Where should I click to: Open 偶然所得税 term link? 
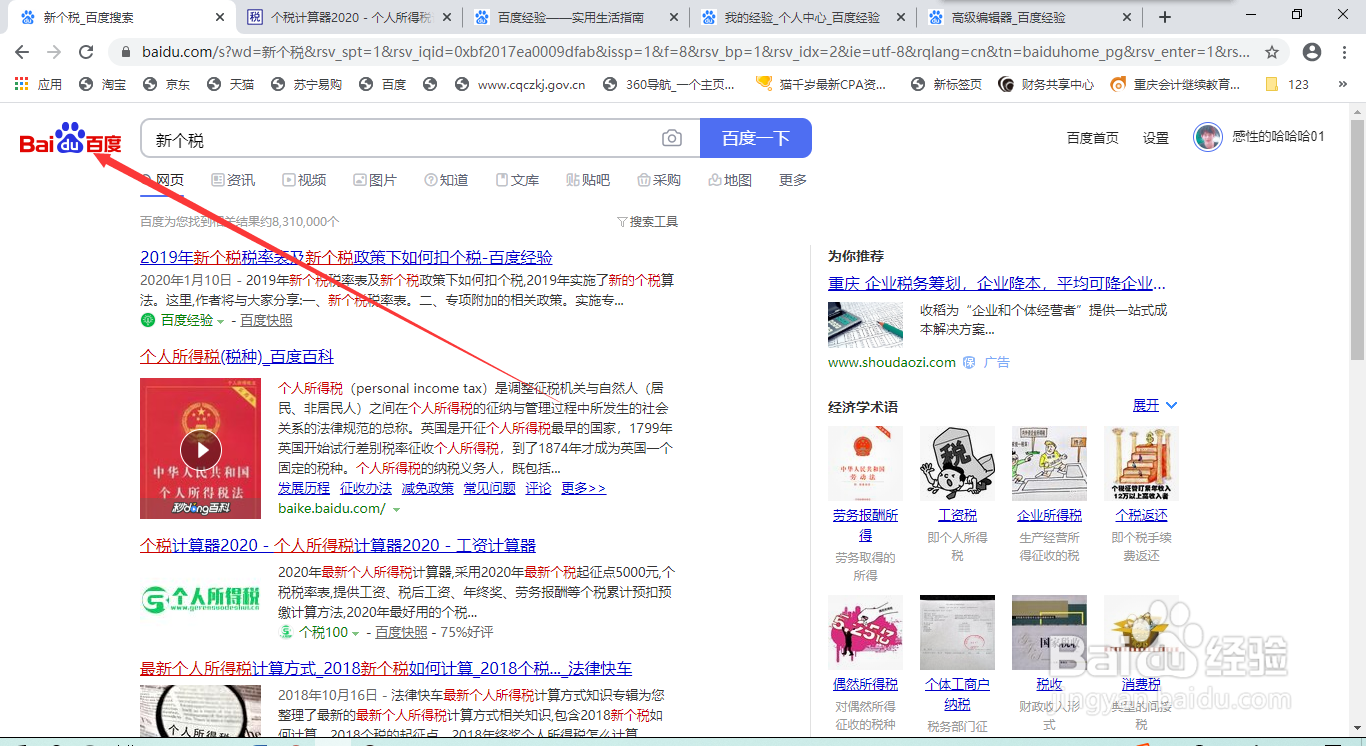(865, 684)
